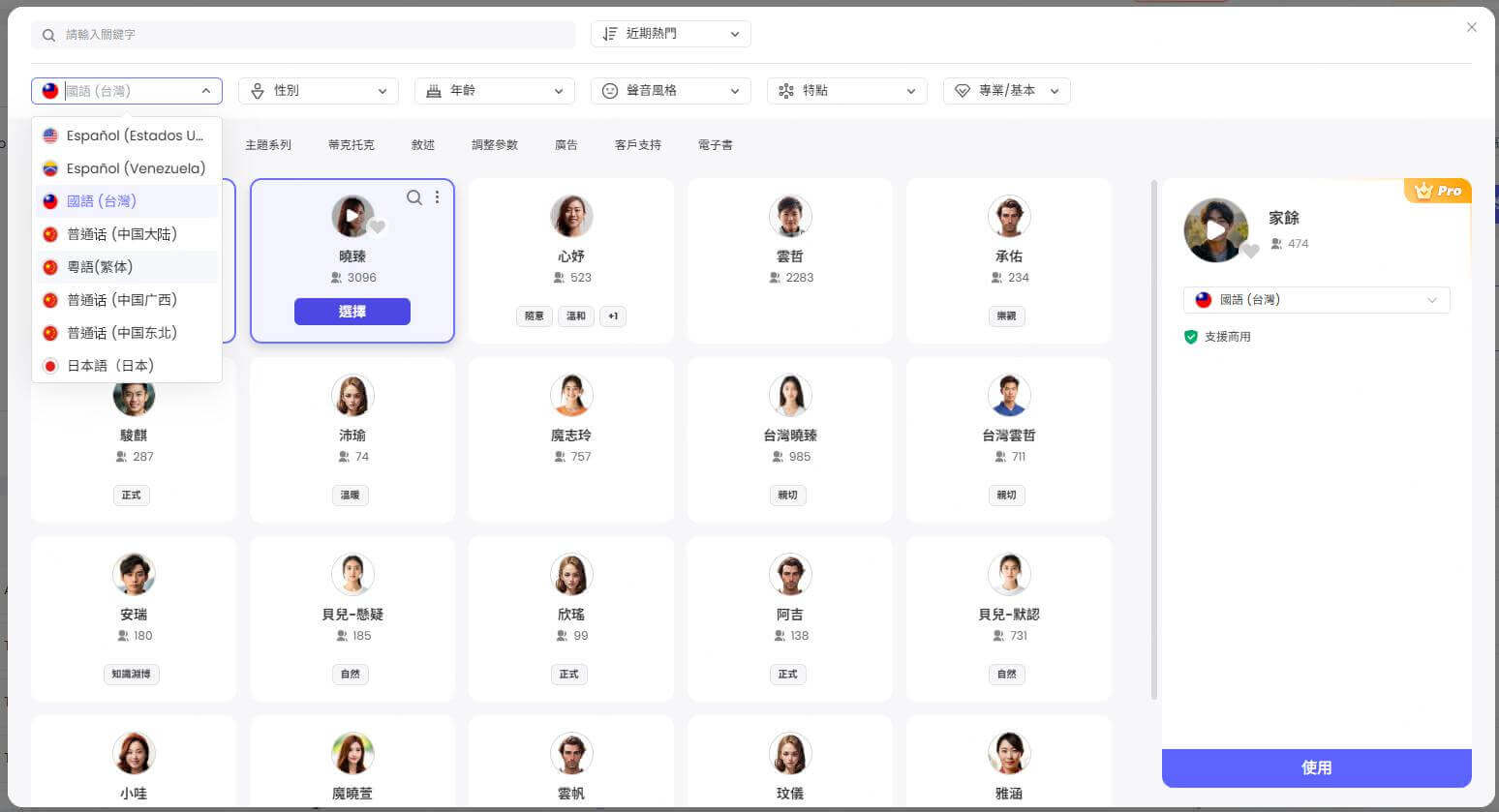Favorite the 家餘 voice with the heart icon
The height and width of the screenshot is (812, 1499).
1251,251
